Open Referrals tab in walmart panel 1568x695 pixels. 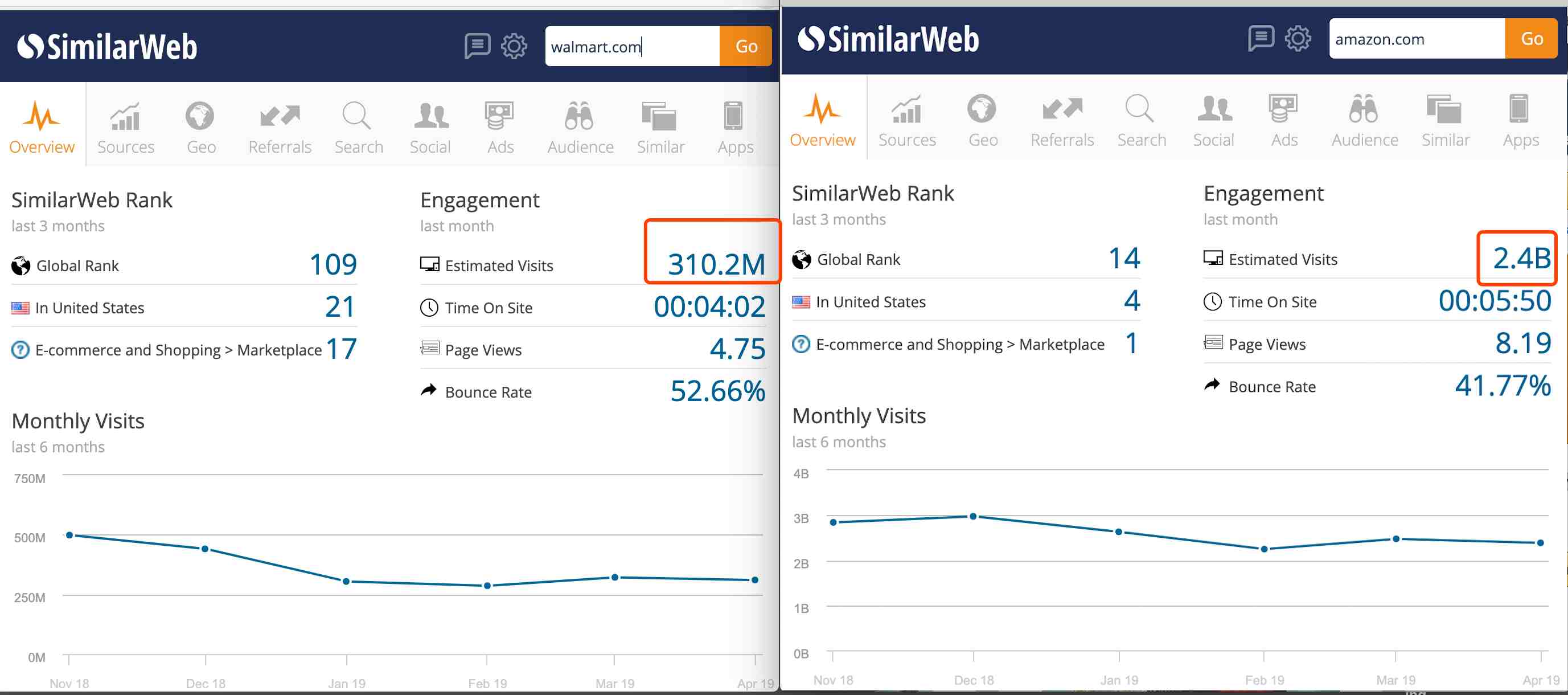(280, 127)
